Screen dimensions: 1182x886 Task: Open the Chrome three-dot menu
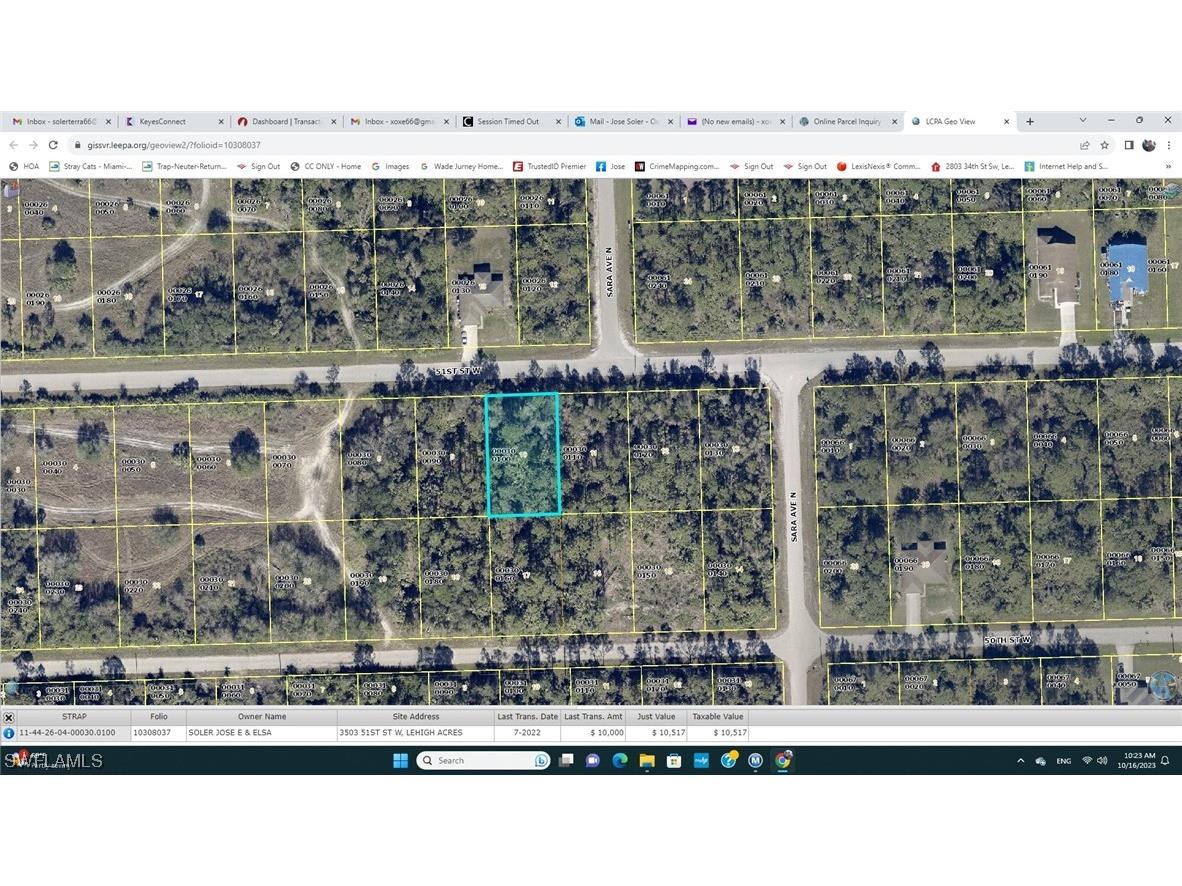(1168, 145)
